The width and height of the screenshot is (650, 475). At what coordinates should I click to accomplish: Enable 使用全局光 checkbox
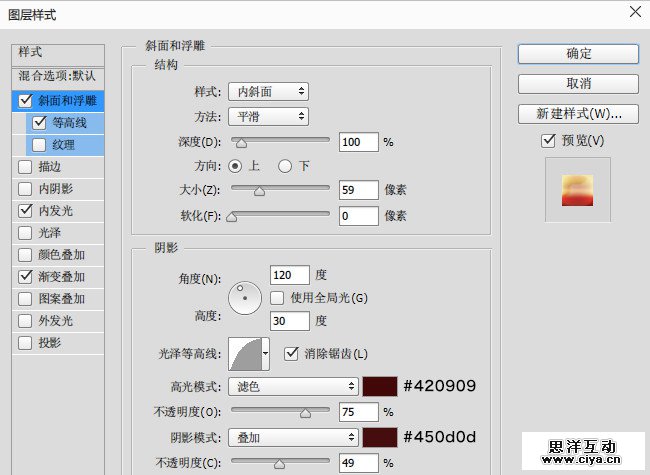click(x=279, y=298)
